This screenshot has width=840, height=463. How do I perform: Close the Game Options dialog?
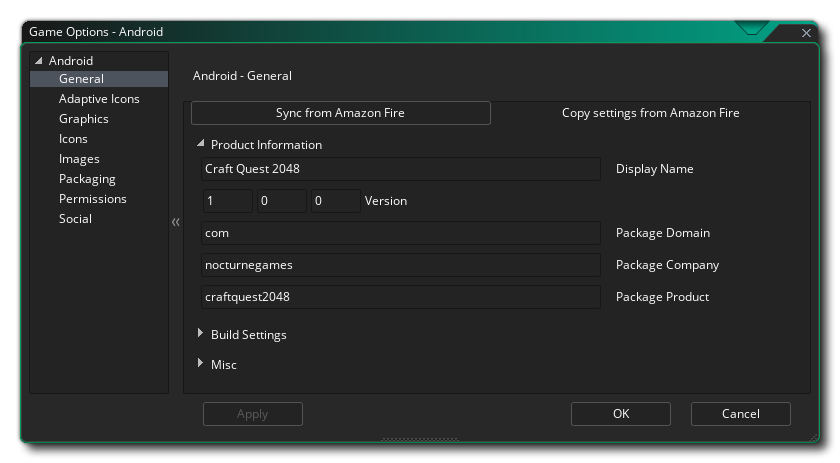[x=806, y=33]
